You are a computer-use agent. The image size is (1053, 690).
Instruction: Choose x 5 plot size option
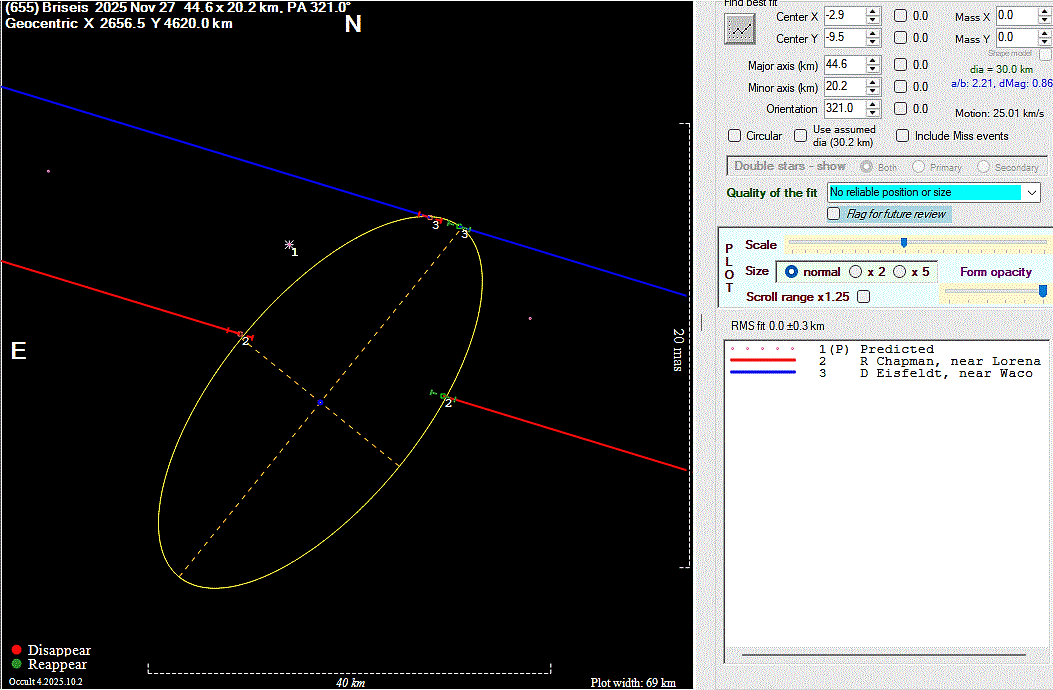click(899, 272)
